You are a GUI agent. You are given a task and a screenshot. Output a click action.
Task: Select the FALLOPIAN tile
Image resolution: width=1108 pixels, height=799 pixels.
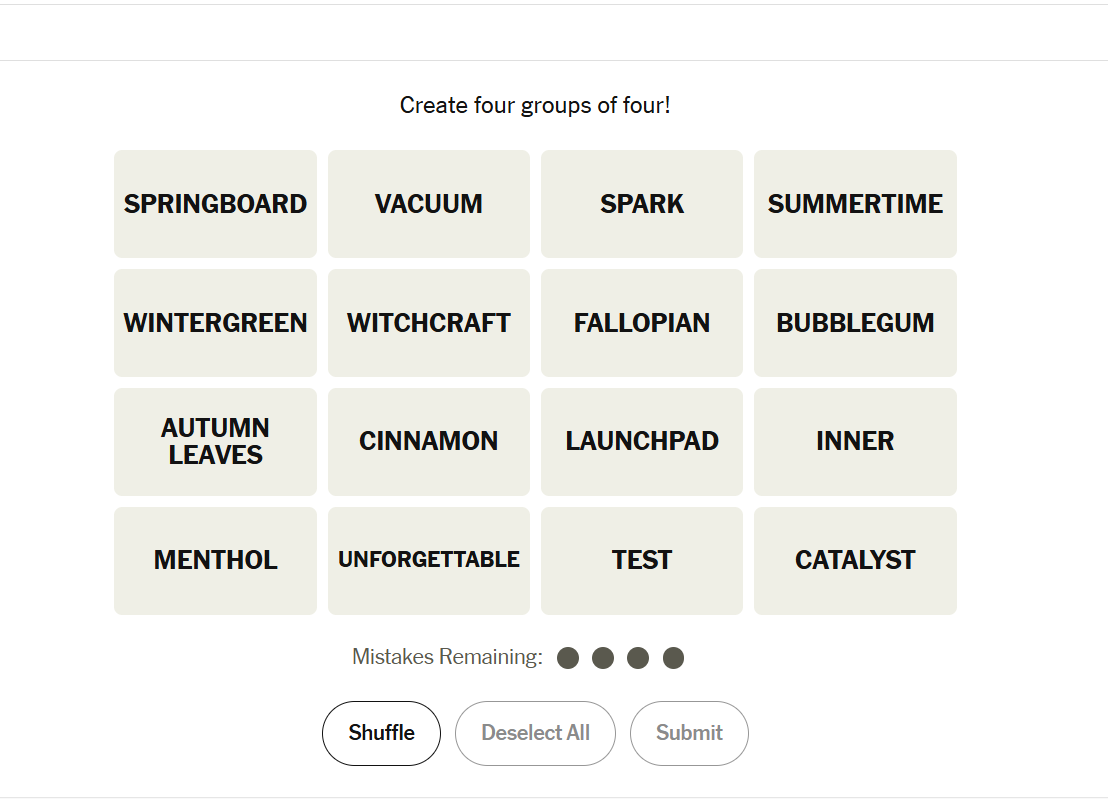pyautogui.click(x=641, y=323)
